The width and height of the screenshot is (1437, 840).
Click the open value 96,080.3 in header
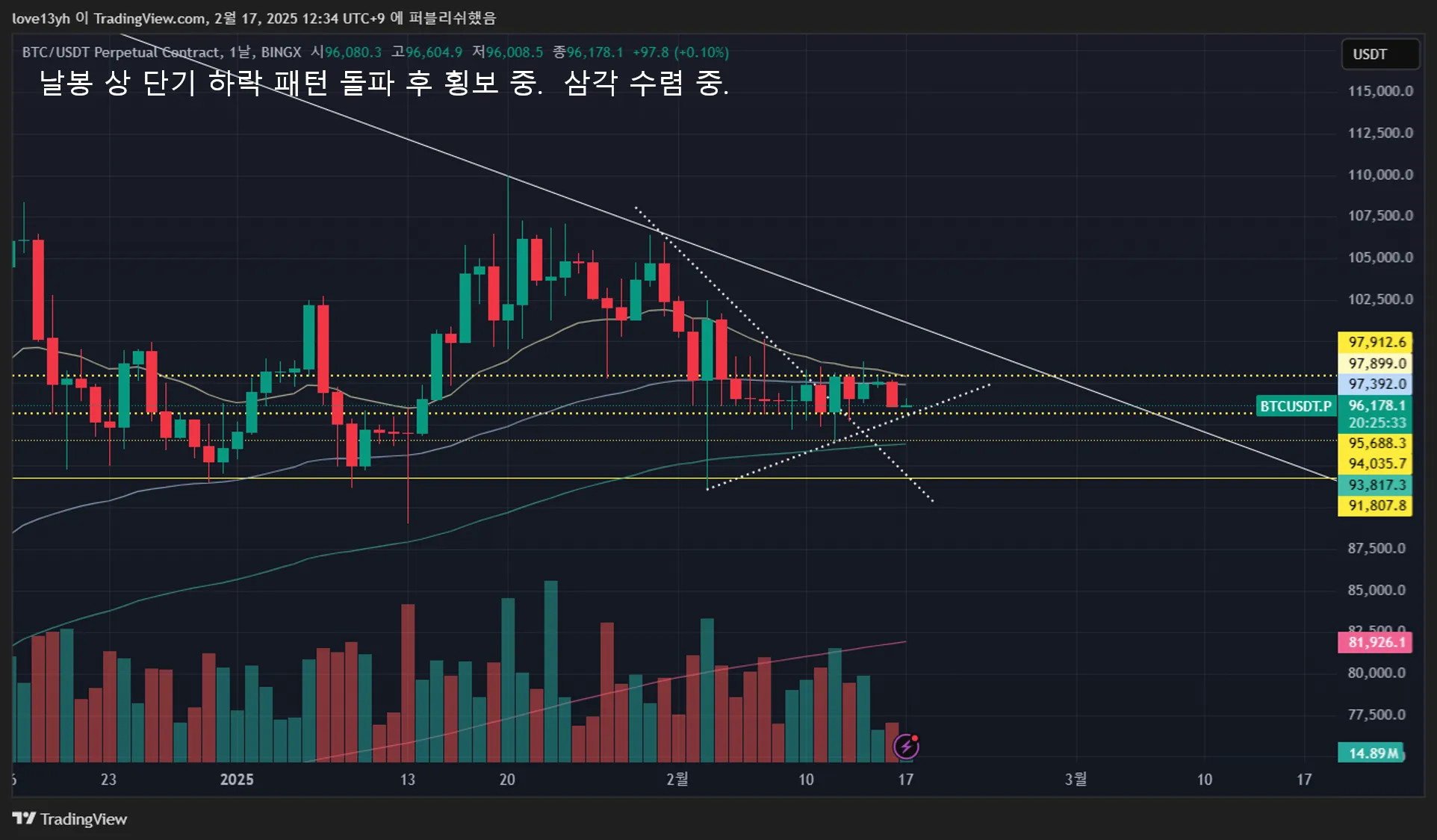coord(353,52)
